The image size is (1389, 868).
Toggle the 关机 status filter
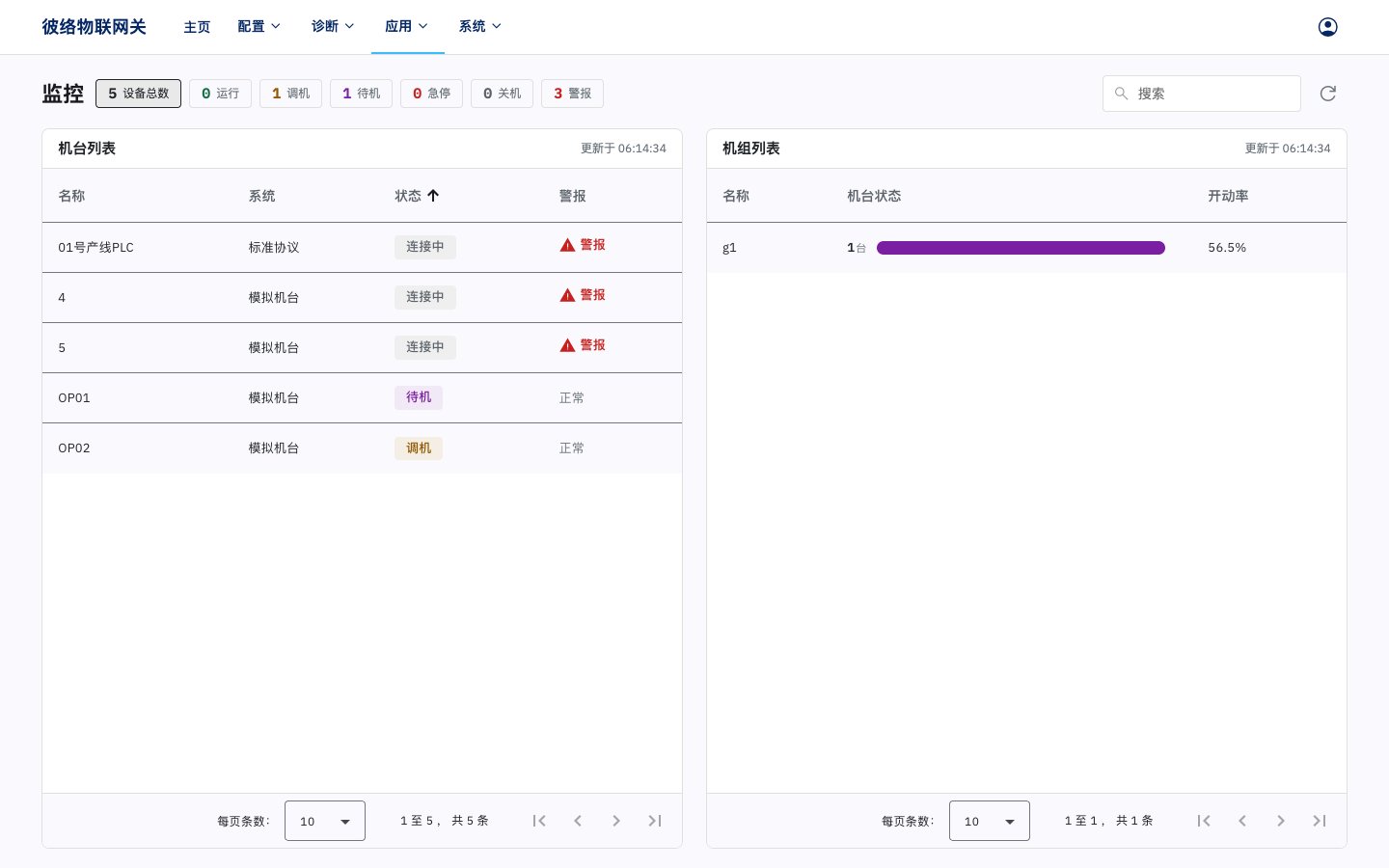pos(502,94)
